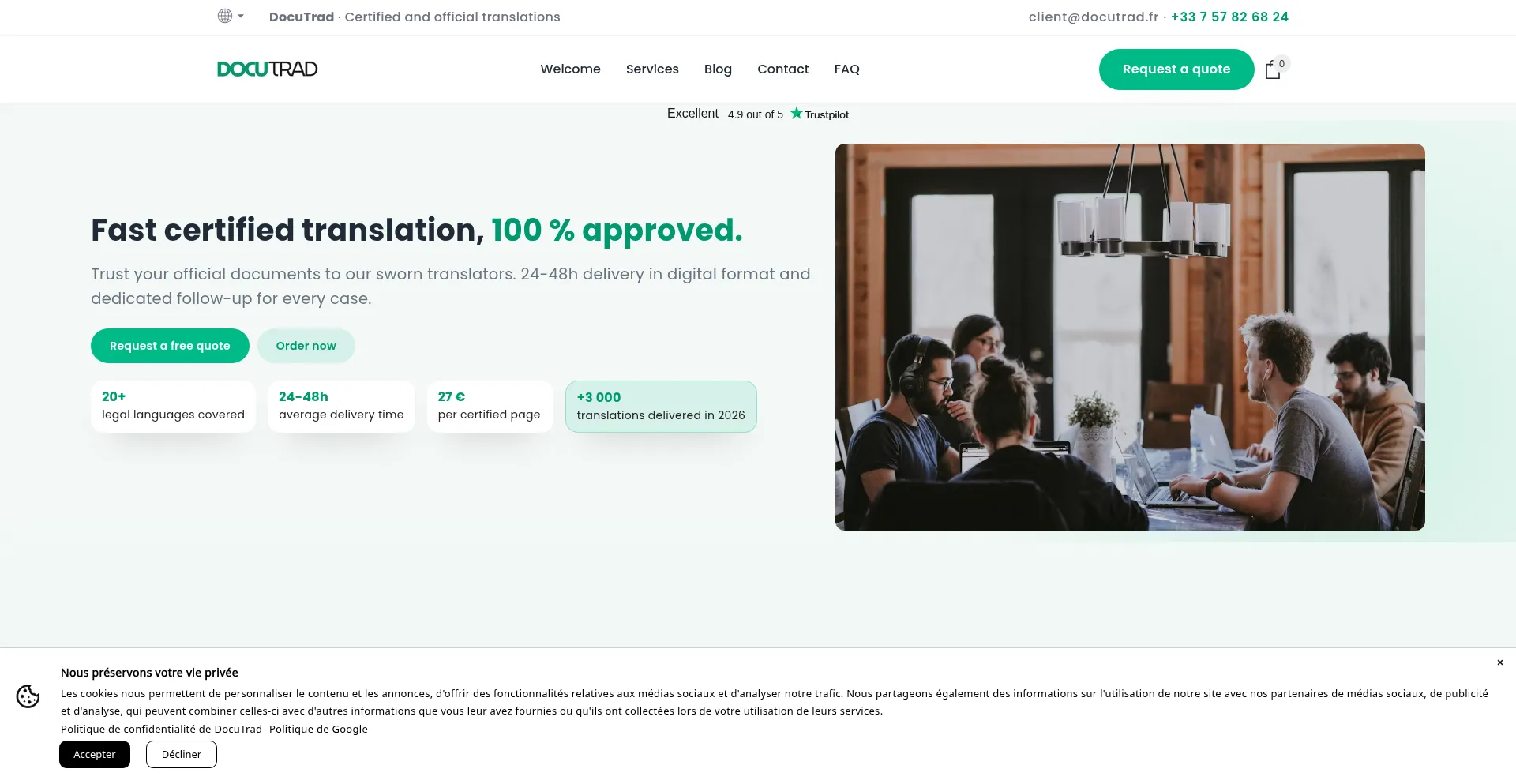Click the Order now button
Image resolution: width=1516 pixels, height=784 pixels.
pyautogui.click(x=306, y=346)
